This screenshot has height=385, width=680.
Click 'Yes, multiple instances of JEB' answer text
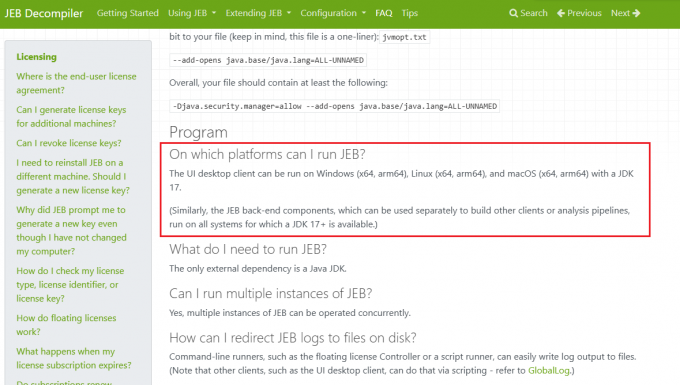pos(290,313)
